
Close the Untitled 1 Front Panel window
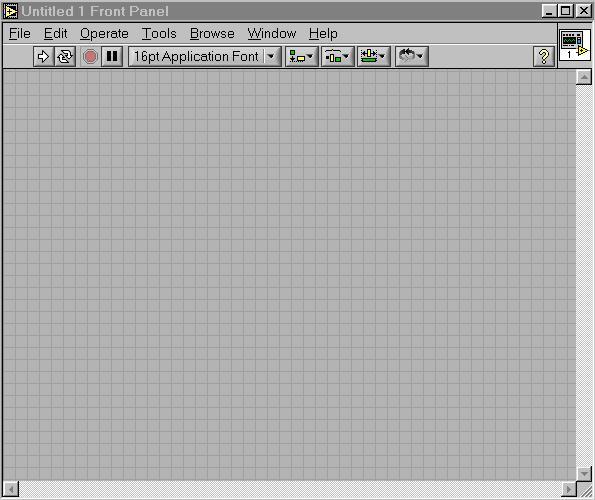coord(584,11)
